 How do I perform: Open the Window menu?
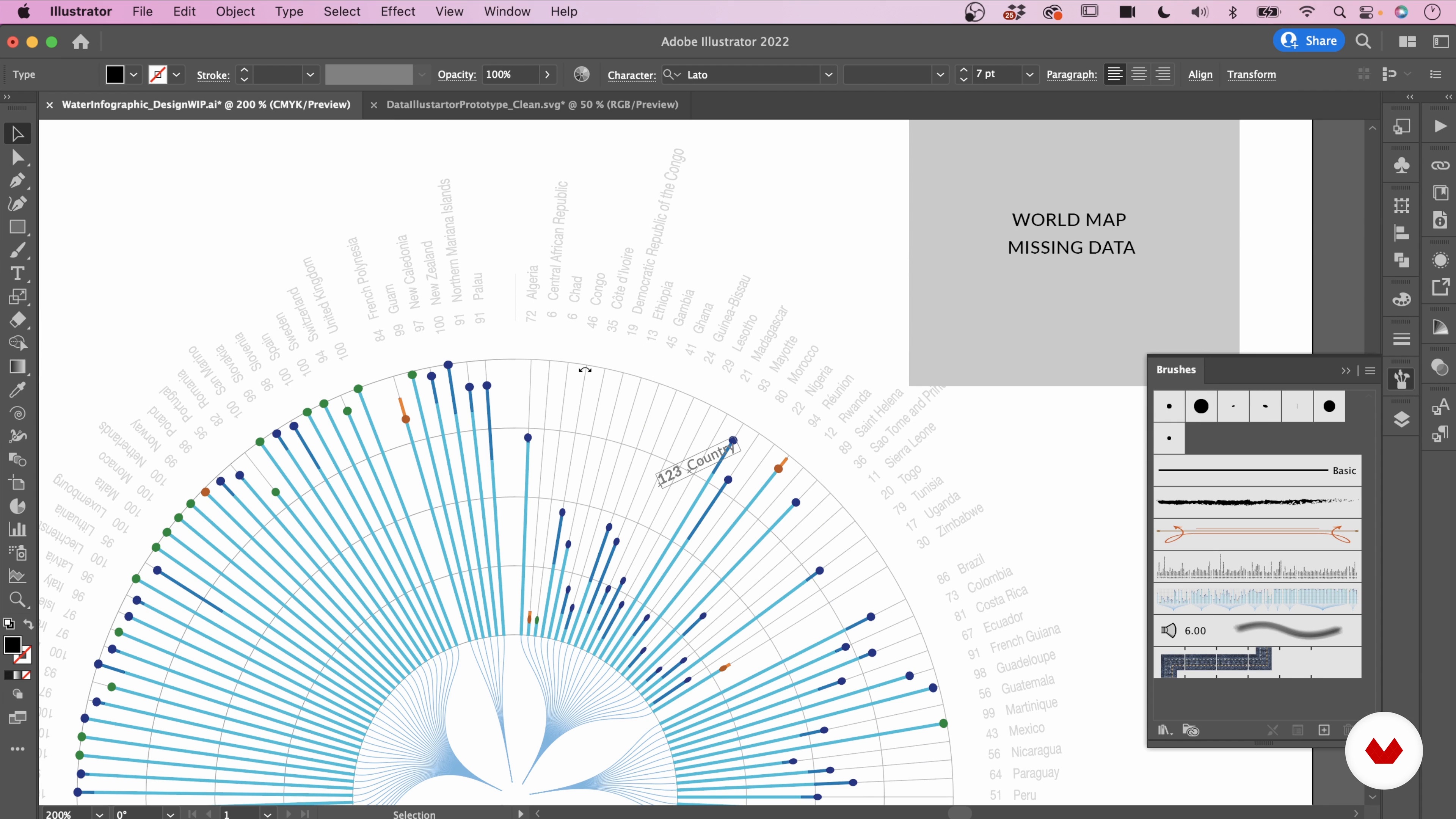point(507,11)
